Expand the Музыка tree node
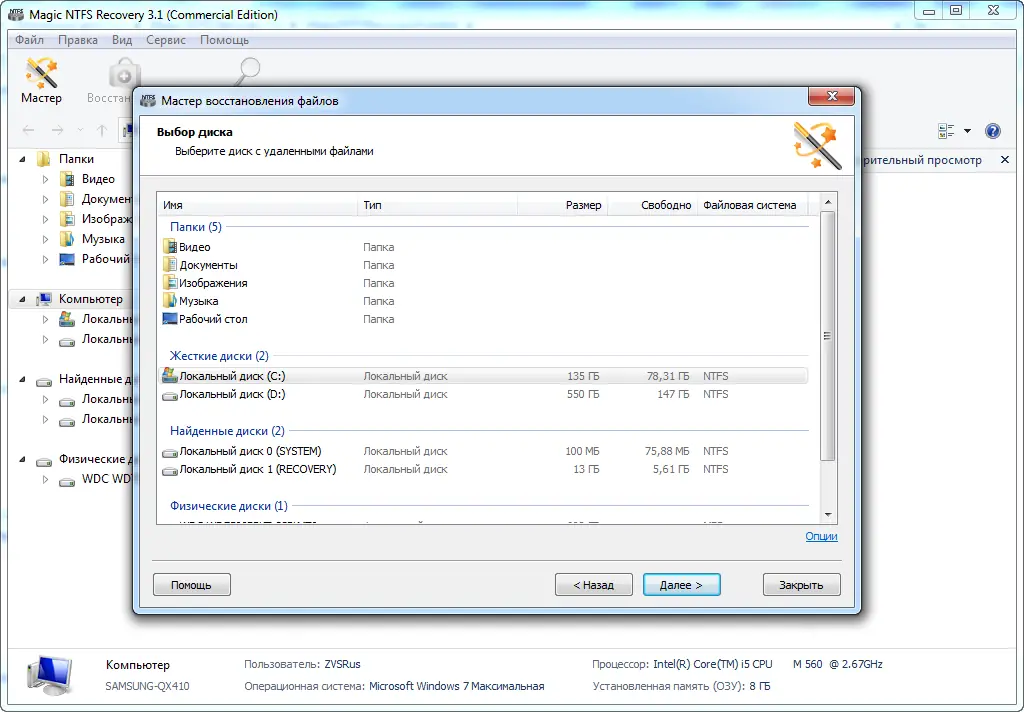The width and height of the screenshot is (1024, 712). 45,239
